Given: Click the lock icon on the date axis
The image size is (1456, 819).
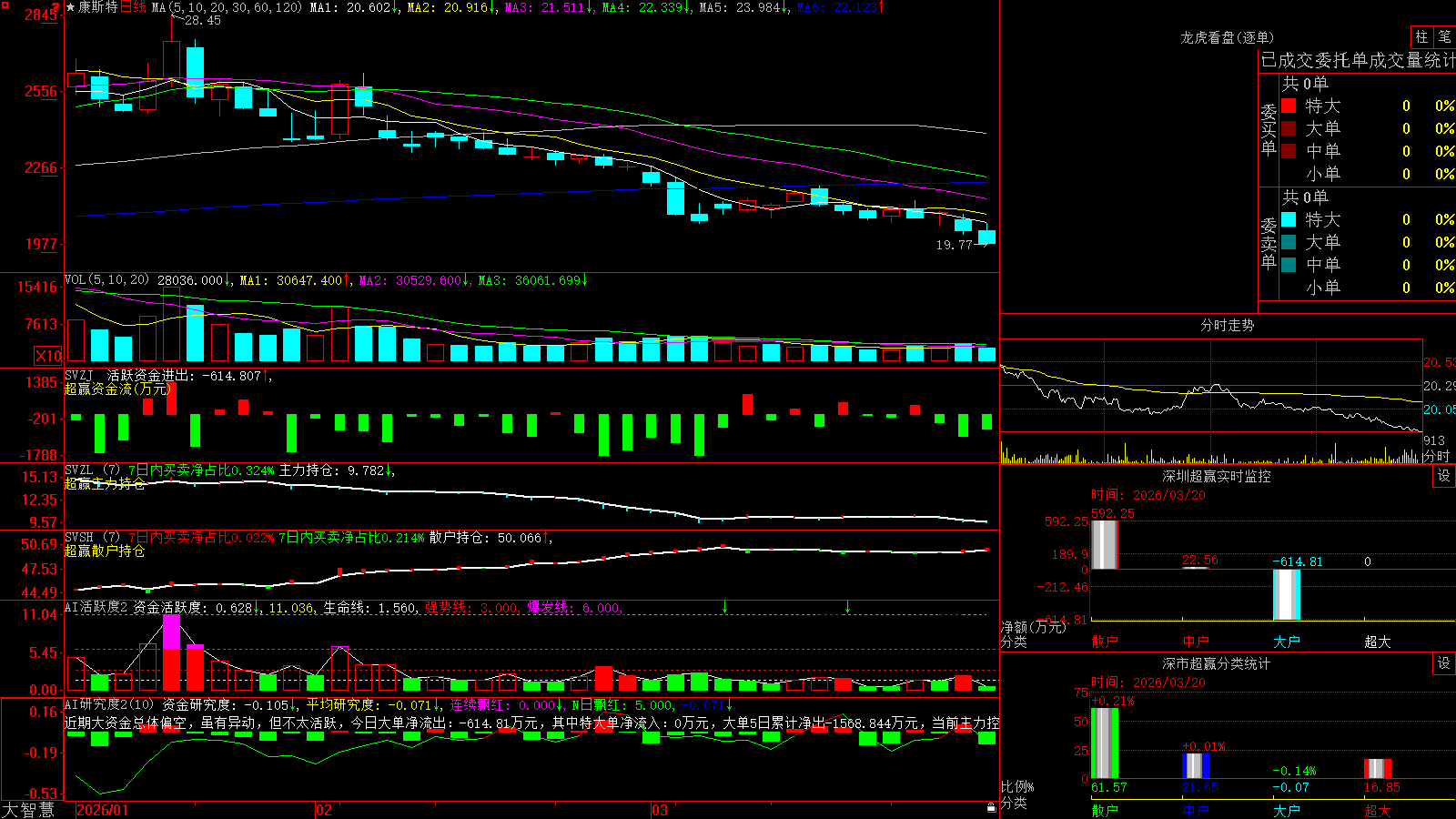Looking at the screenshot, I should coord(991,808).
